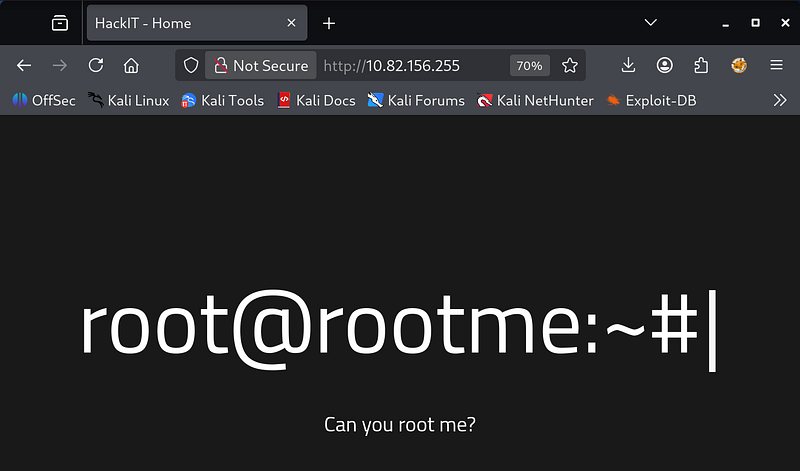Reload the current page
Screen dimensions: 800x471
pos(96,66)
